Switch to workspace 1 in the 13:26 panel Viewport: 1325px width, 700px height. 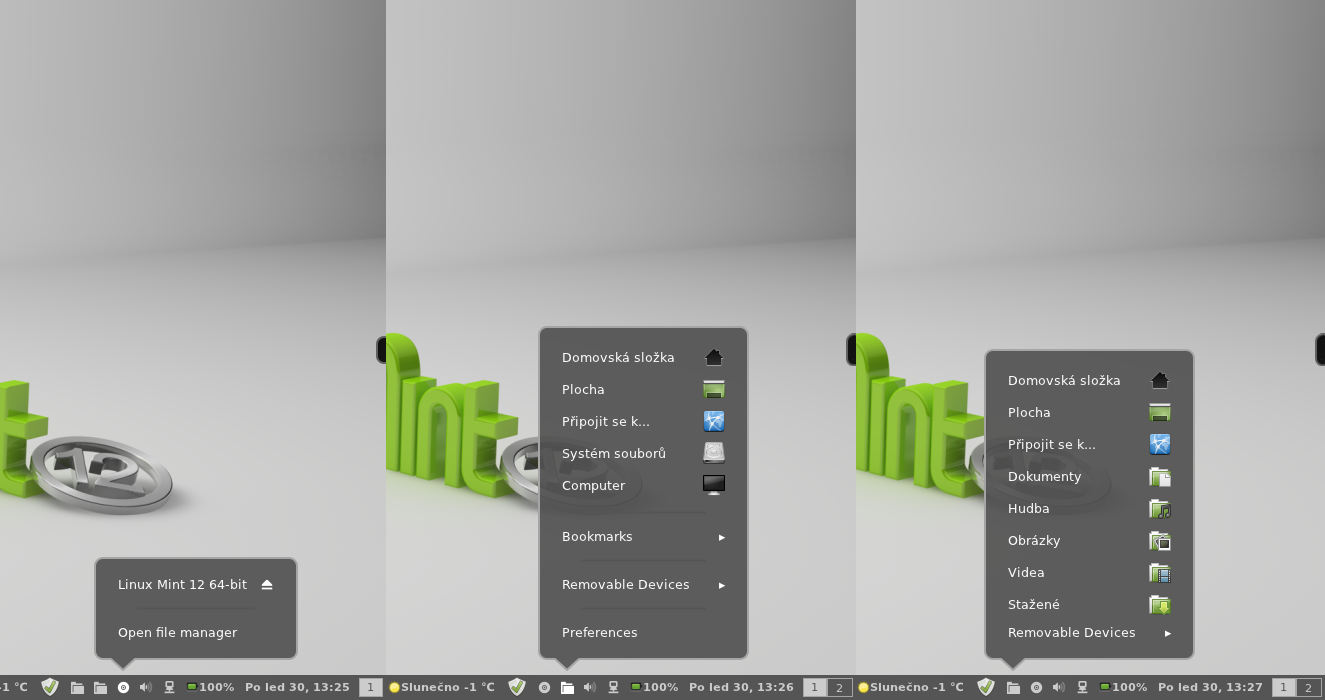pos(815,687)
